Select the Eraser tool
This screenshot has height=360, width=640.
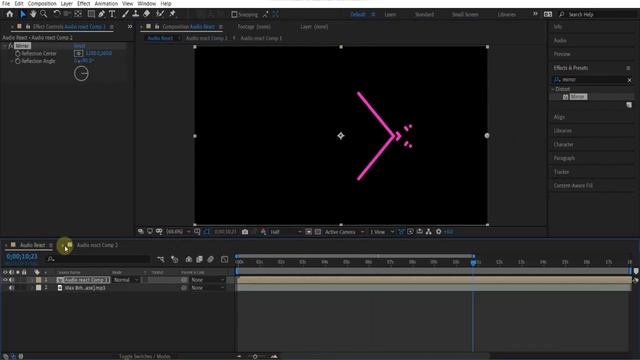[147, 14]
